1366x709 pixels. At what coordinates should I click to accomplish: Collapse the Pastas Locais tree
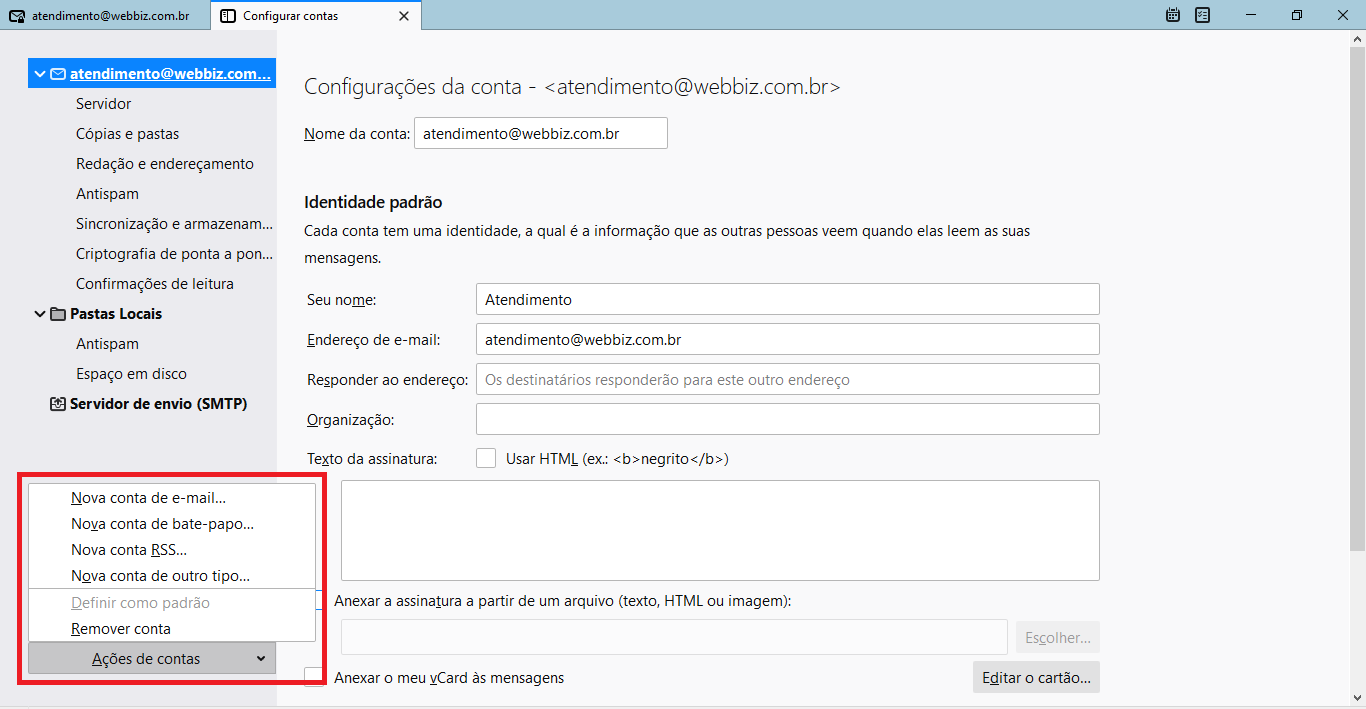click(x=40, y=314)
